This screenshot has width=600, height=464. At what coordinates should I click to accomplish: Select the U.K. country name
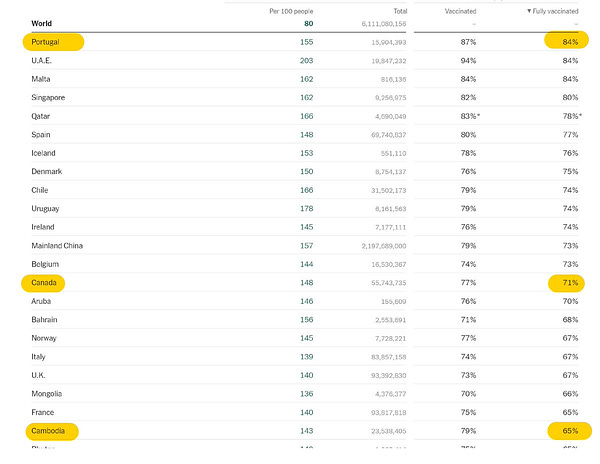coord(38,375)
